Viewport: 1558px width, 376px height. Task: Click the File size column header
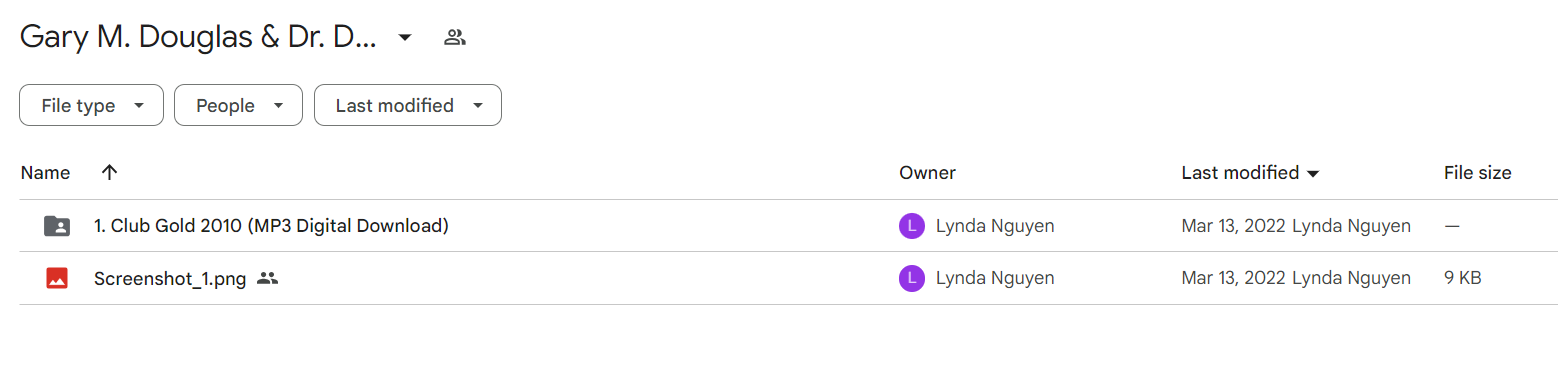[1477, 172]
